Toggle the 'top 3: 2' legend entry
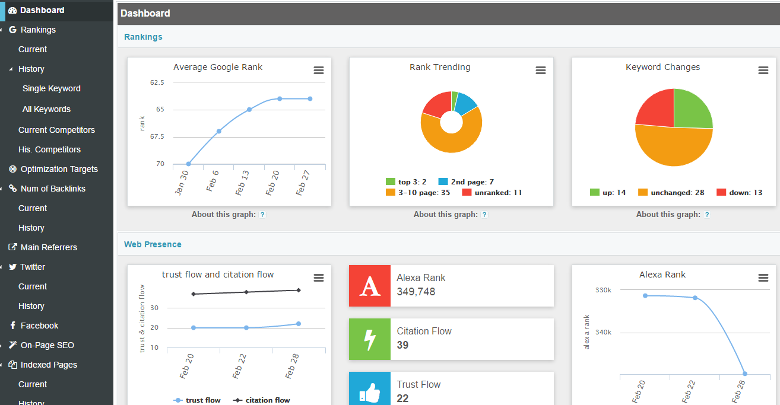The width and height of the screenshot is (780, 405). pyautogui.click(x=406, y=182)
